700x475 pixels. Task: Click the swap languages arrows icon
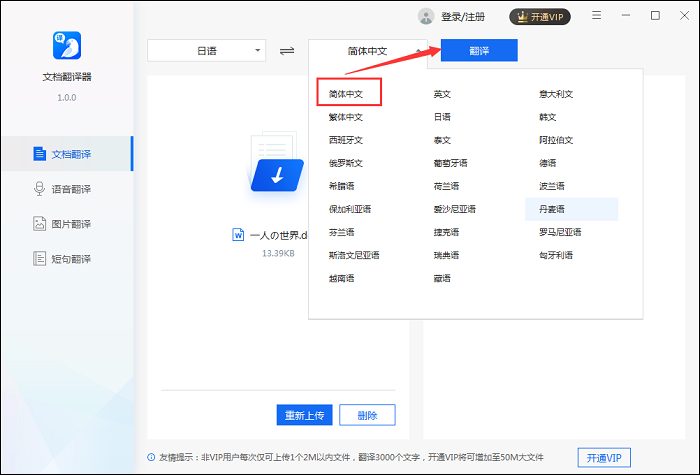(x=287, y=51)
